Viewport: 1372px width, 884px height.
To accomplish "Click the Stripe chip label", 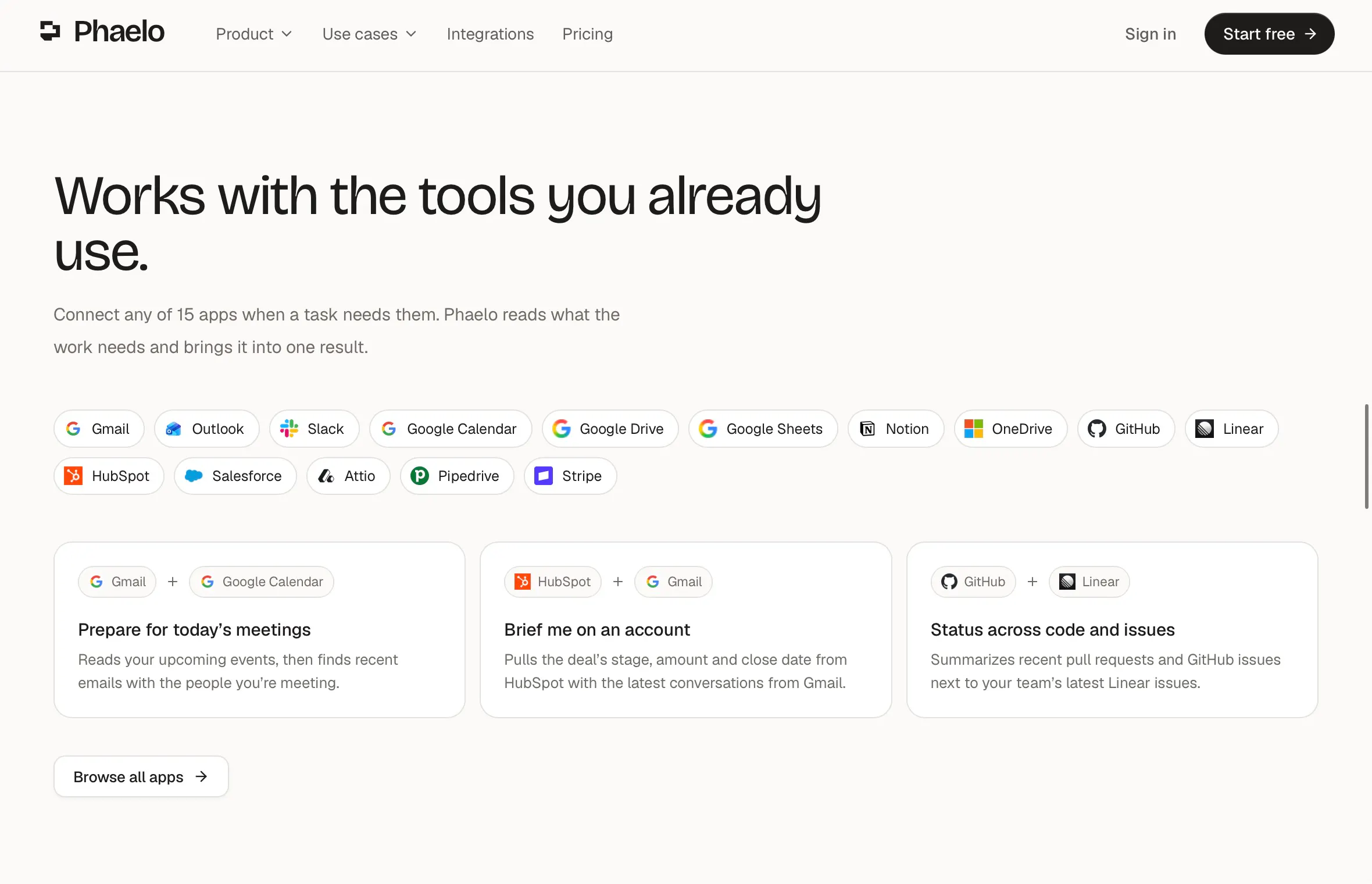I will click(x=581, y=476).
